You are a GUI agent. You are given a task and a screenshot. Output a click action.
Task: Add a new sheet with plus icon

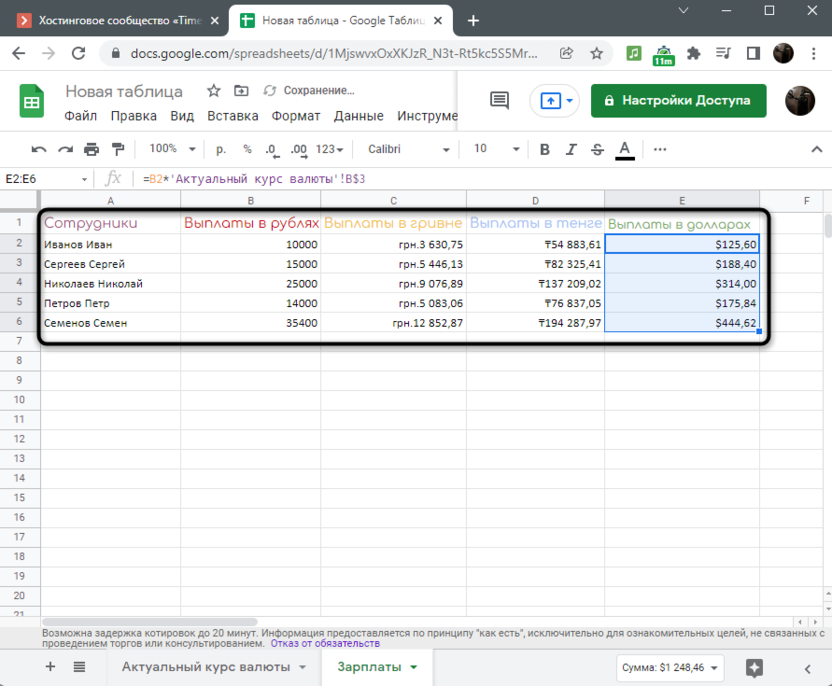50,667
